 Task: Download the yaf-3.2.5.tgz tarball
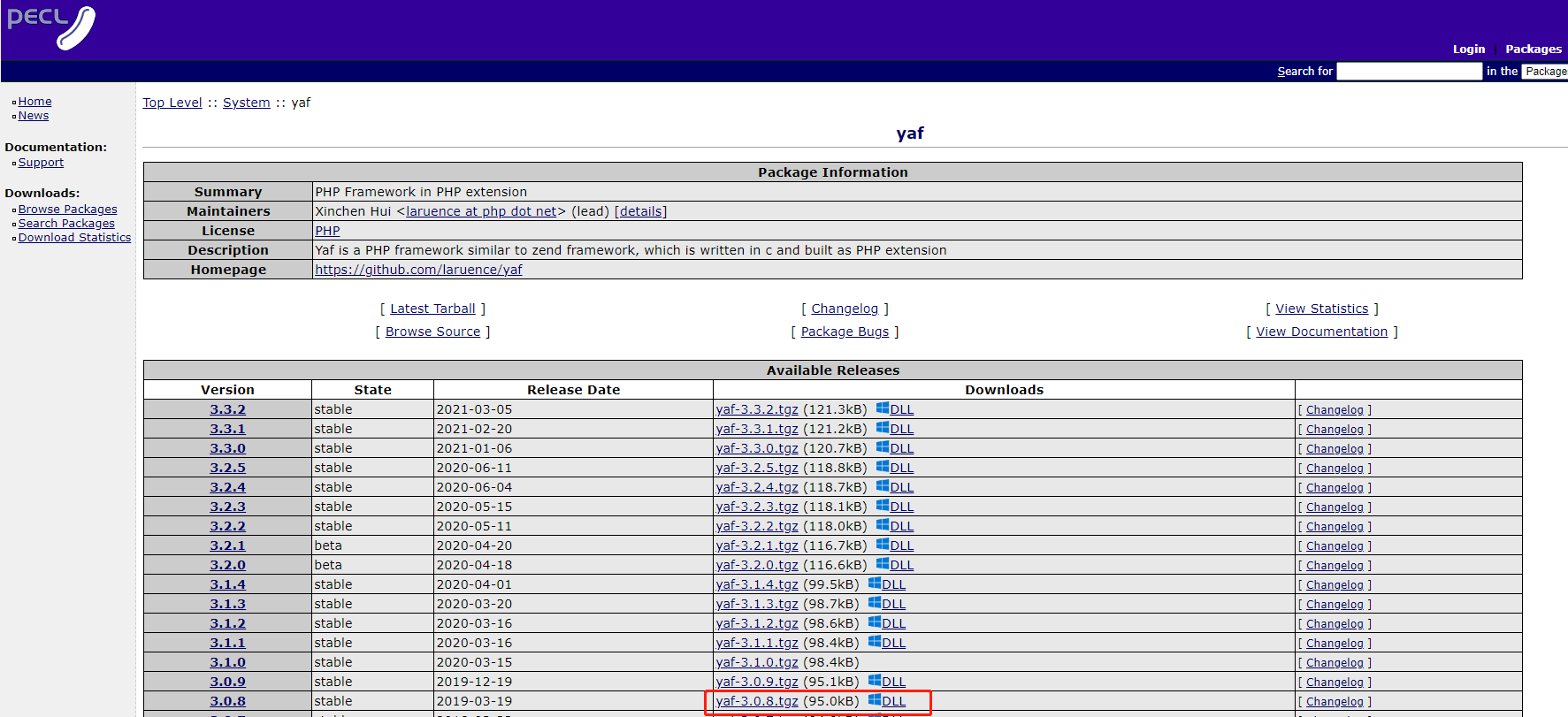click(757, 468)
